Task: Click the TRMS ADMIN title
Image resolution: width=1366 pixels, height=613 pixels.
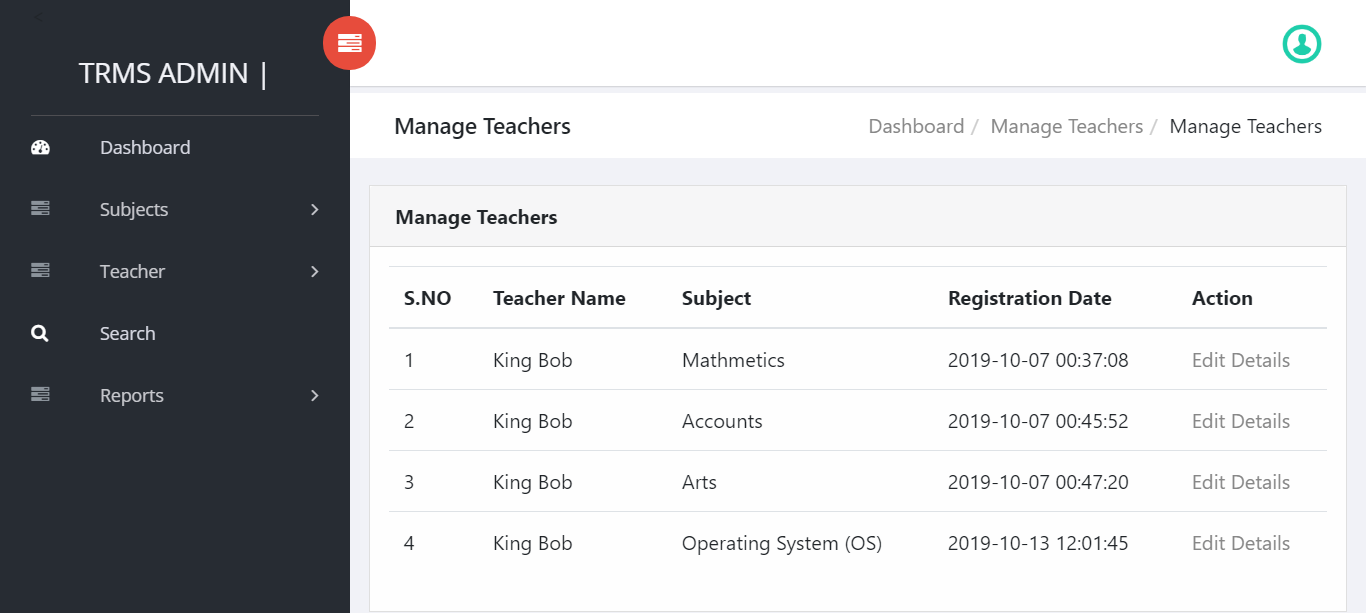Action: (x=163, y=73)
